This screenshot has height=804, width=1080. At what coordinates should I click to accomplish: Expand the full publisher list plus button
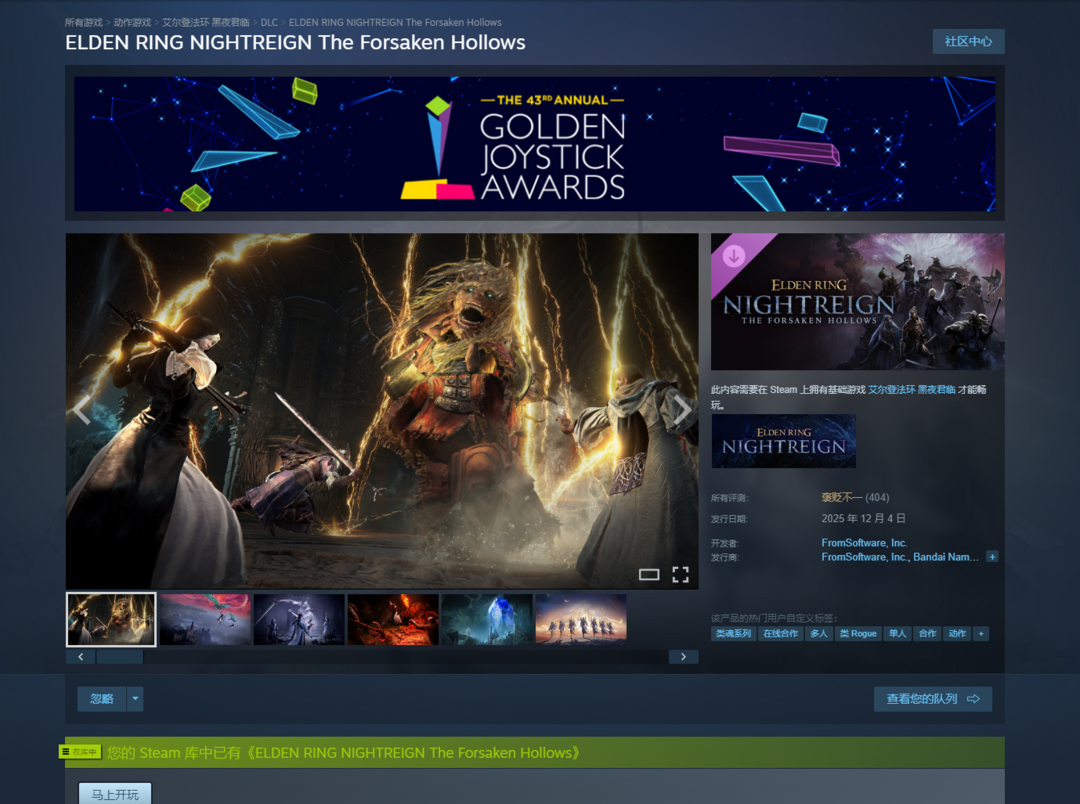point(992,557)
